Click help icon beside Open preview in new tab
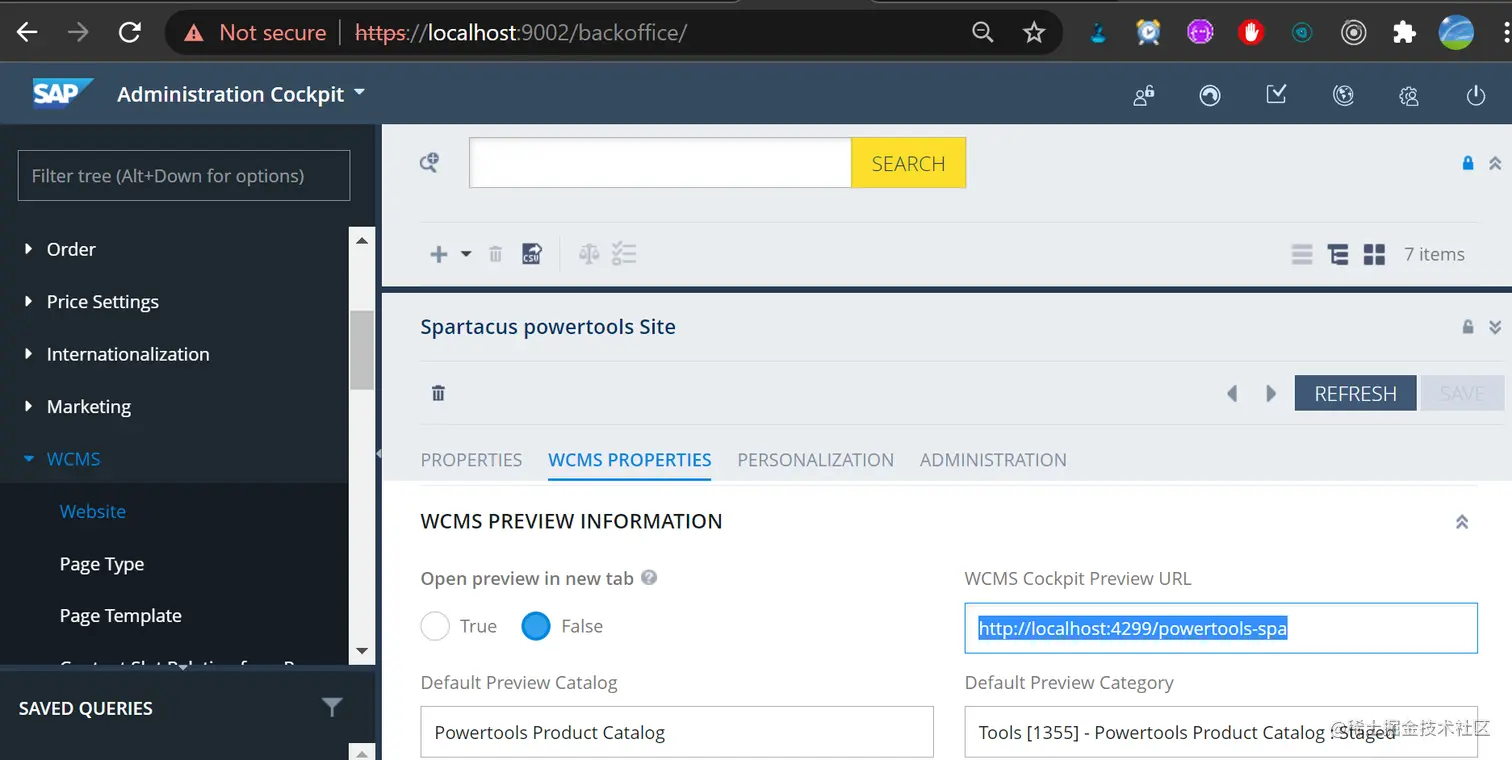1512x760 pixels. click(649, 577)
